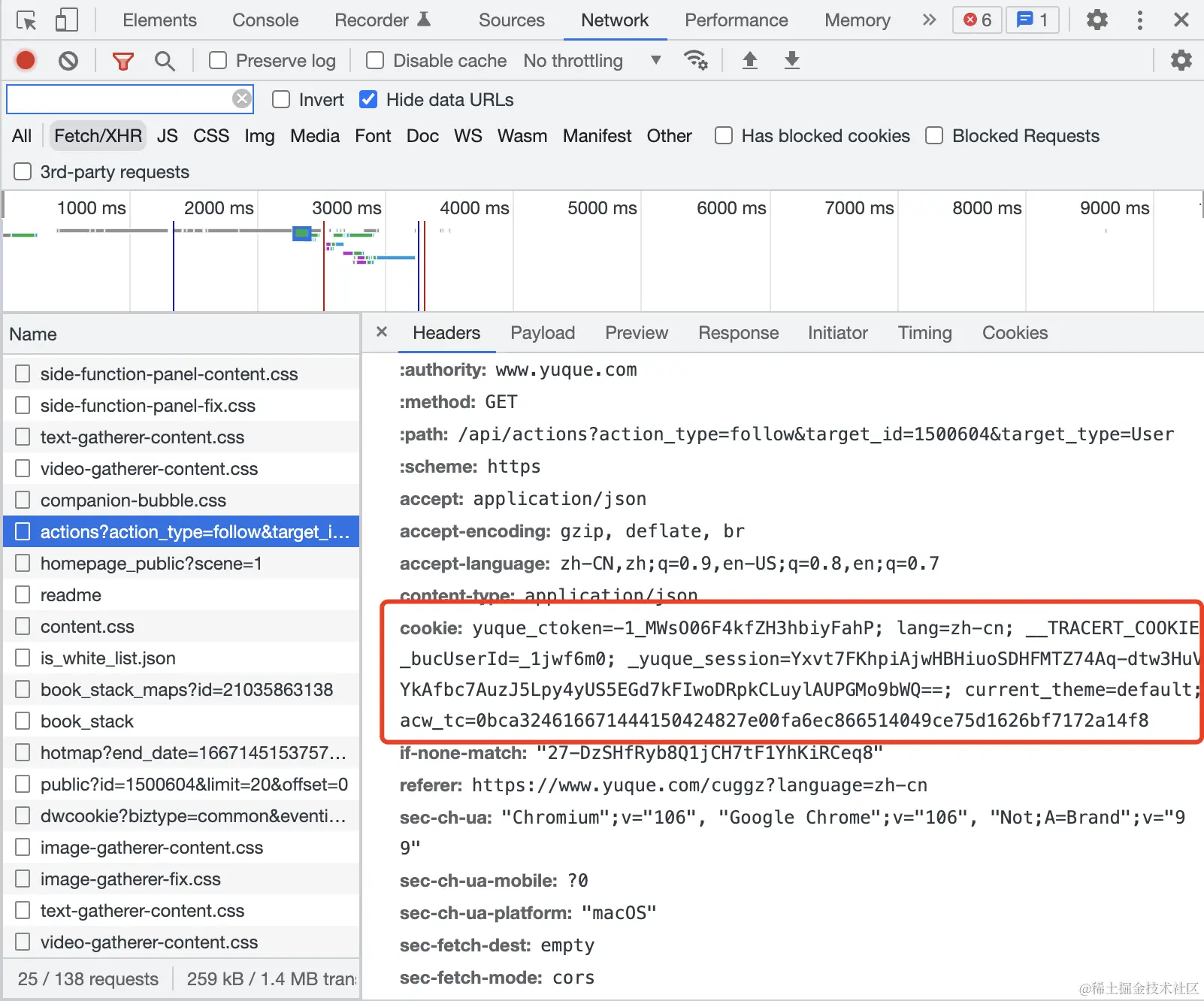Export HAR file with download arrow
The height and width of the screenshot is (1001, 1204).
click(791, 60)
